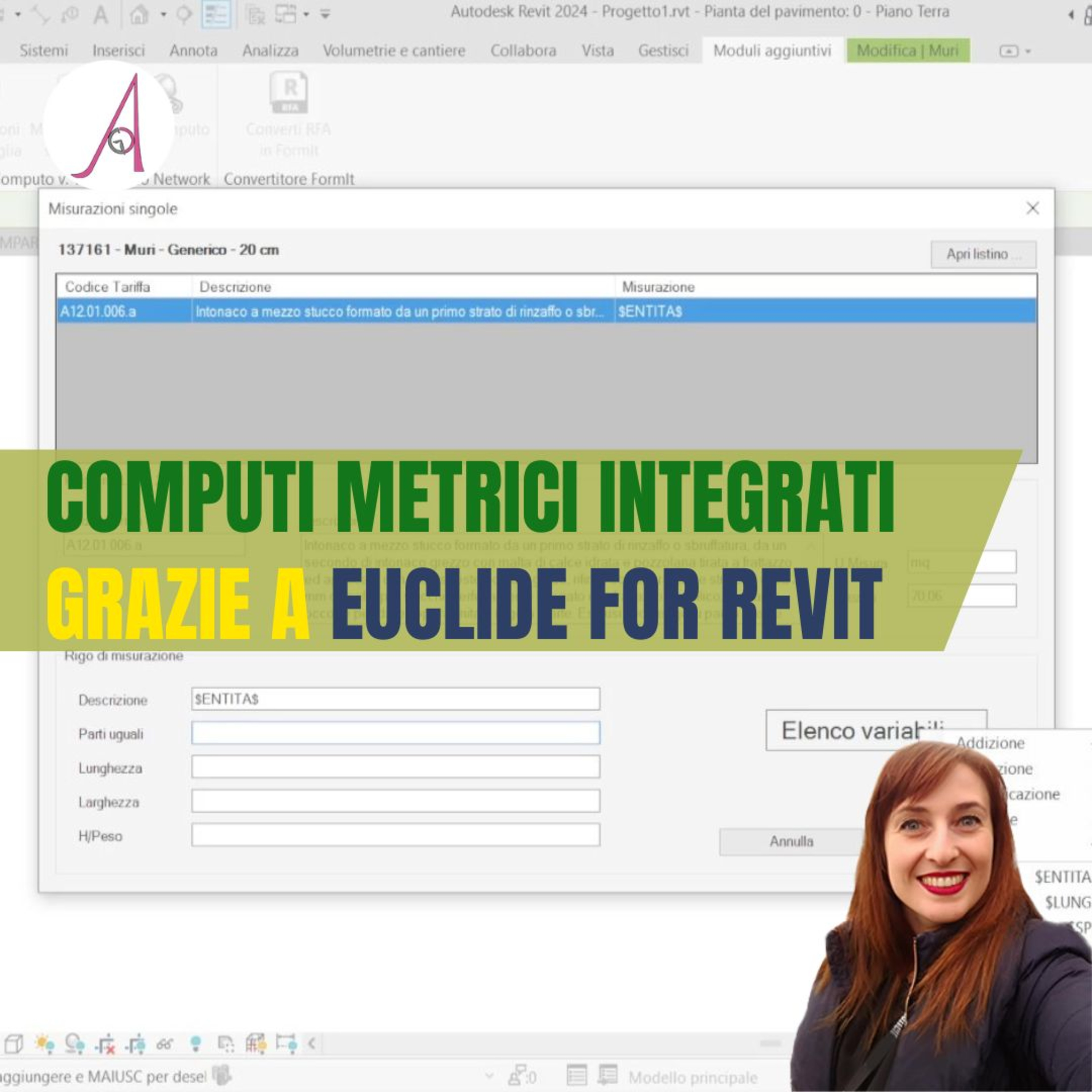
Task: Click the Close Inactive Views icon
Action: click(x=256, y=14)
